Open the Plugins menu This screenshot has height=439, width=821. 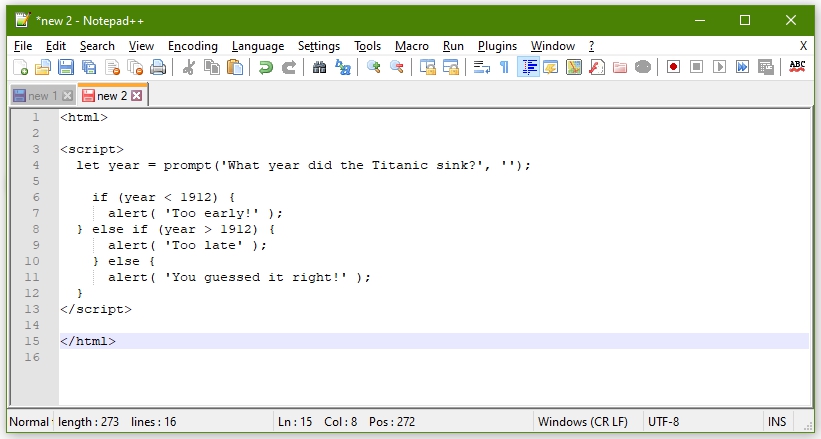pos(497,46)
